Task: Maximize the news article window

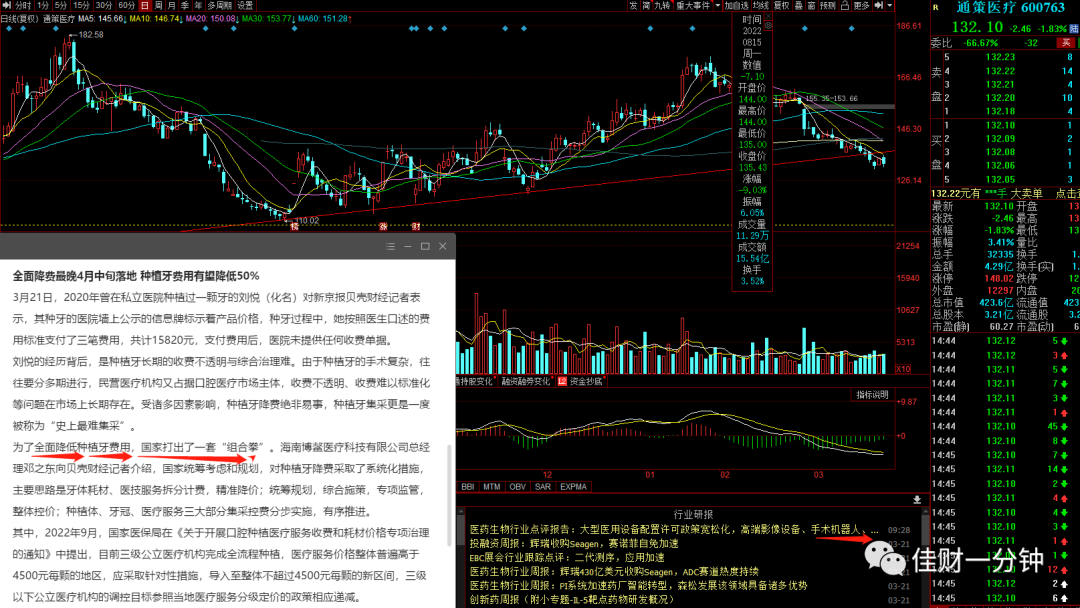Action: 425,246
